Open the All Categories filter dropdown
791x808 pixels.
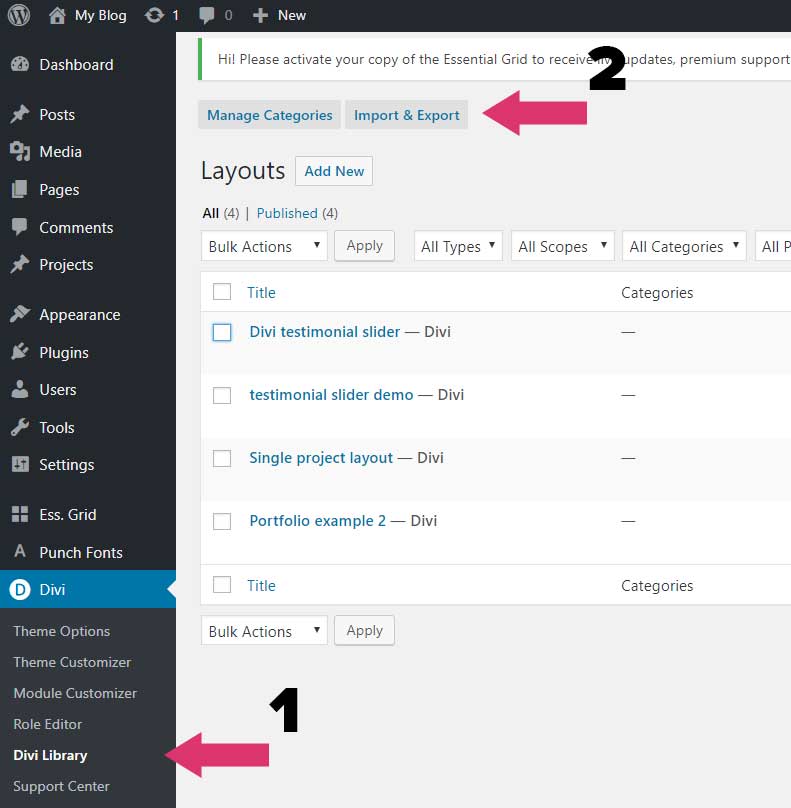pyautogui.click(x=684, y=246)
